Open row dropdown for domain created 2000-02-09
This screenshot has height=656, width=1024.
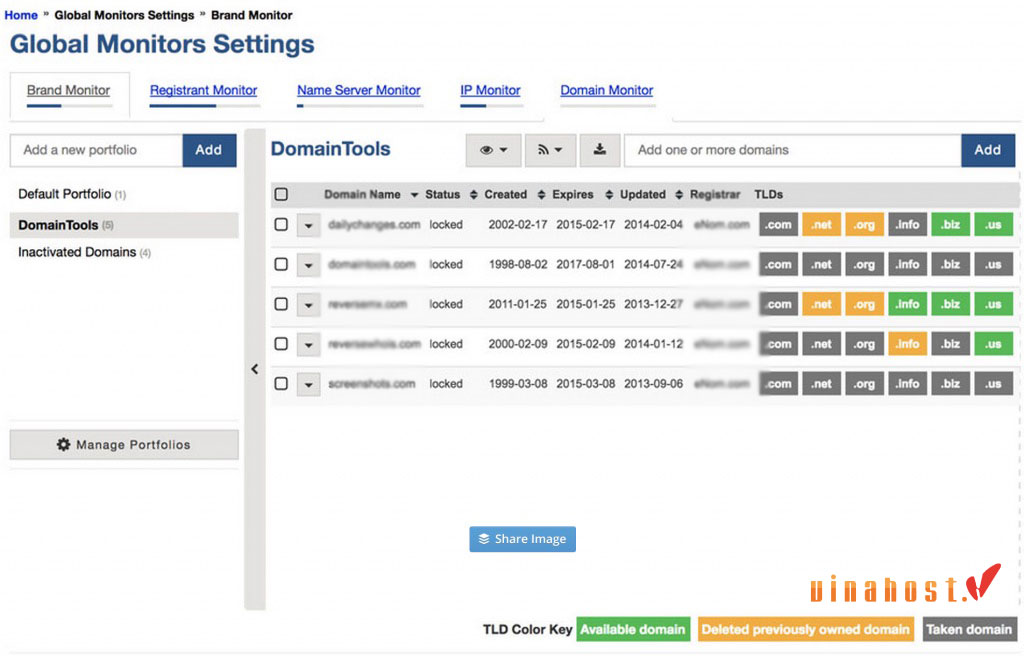coord(308,345)
